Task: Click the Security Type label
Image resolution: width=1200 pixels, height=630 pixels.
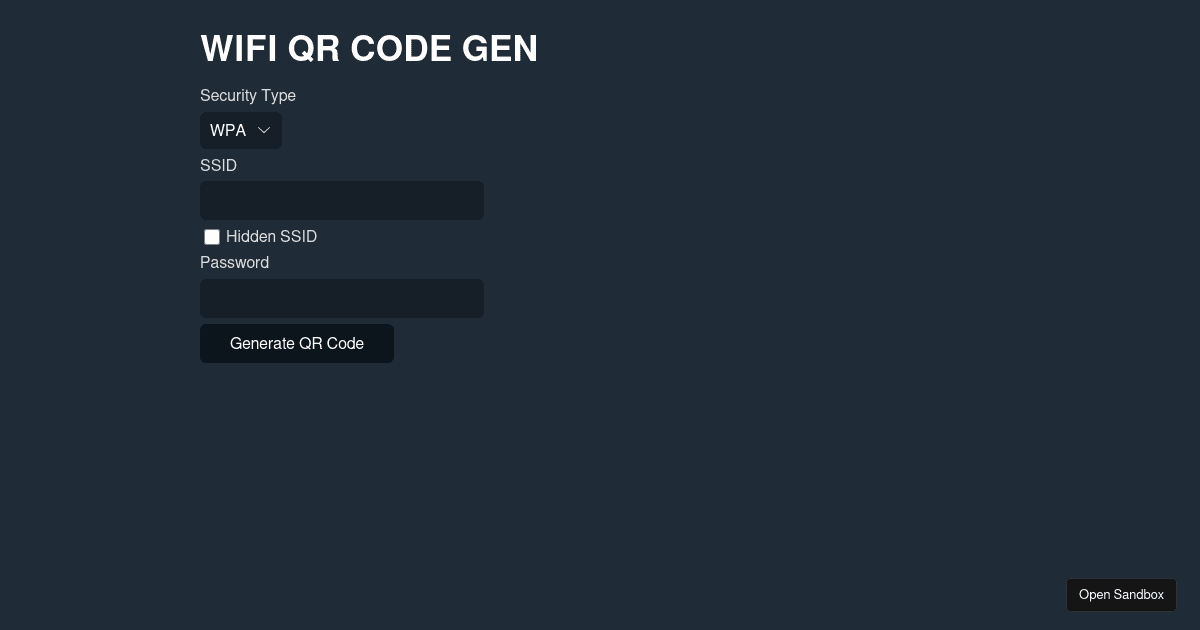Action: pyautogui.click(x=248, y=96)
